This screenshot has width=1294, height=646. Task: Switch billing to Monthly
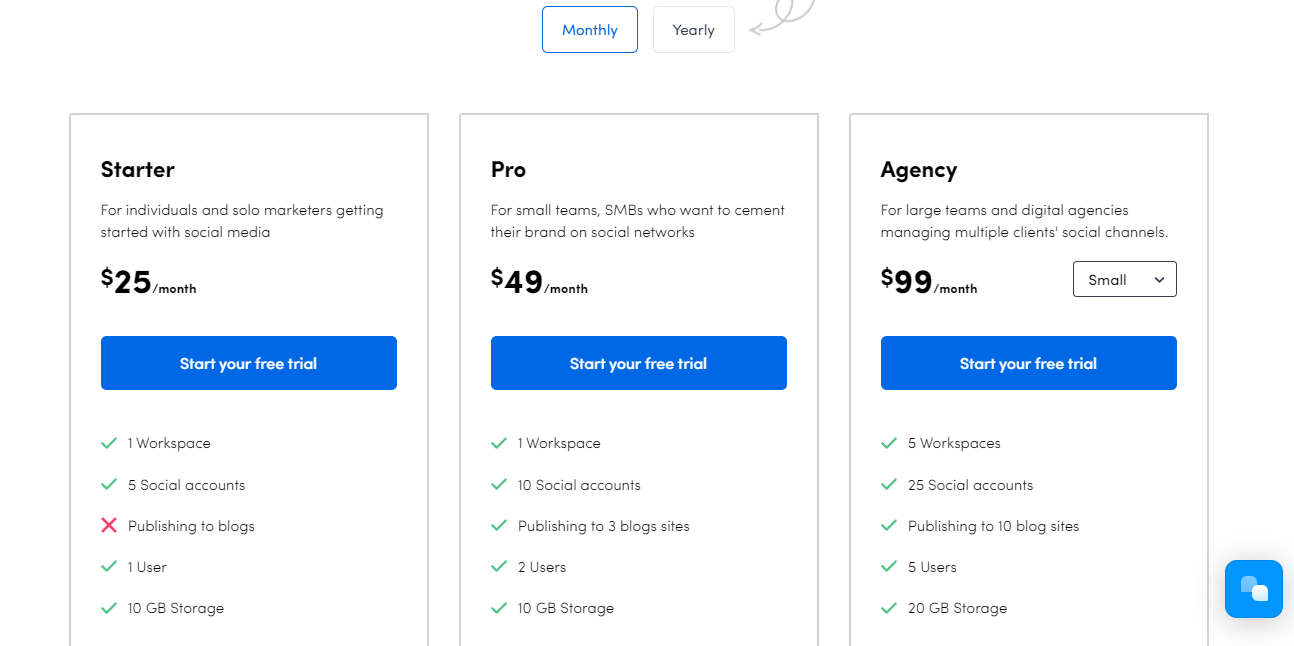click(590, 30)
